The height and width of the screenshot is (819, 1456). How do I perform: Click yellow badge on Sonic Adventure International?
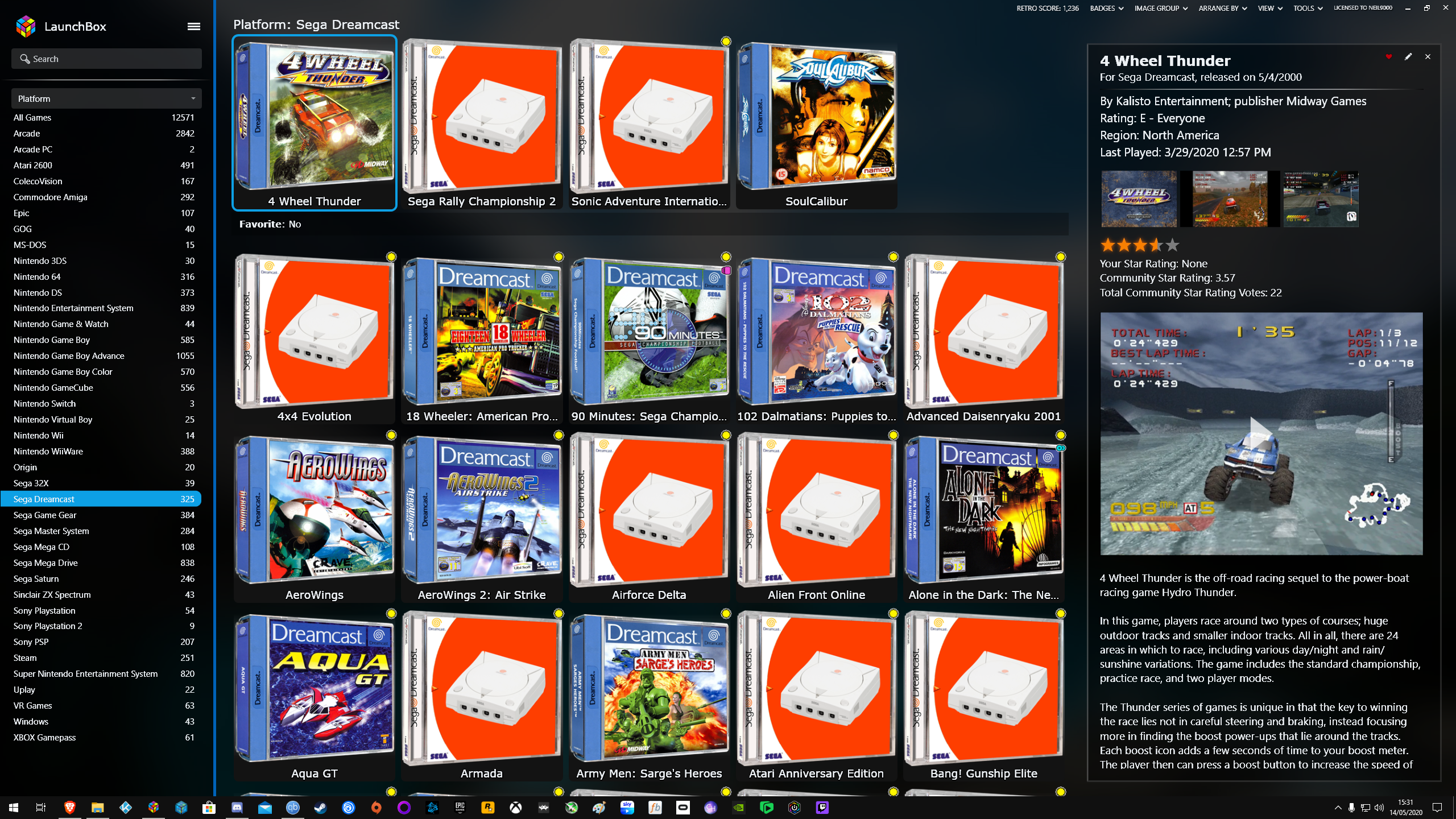(x=726, y=42)
